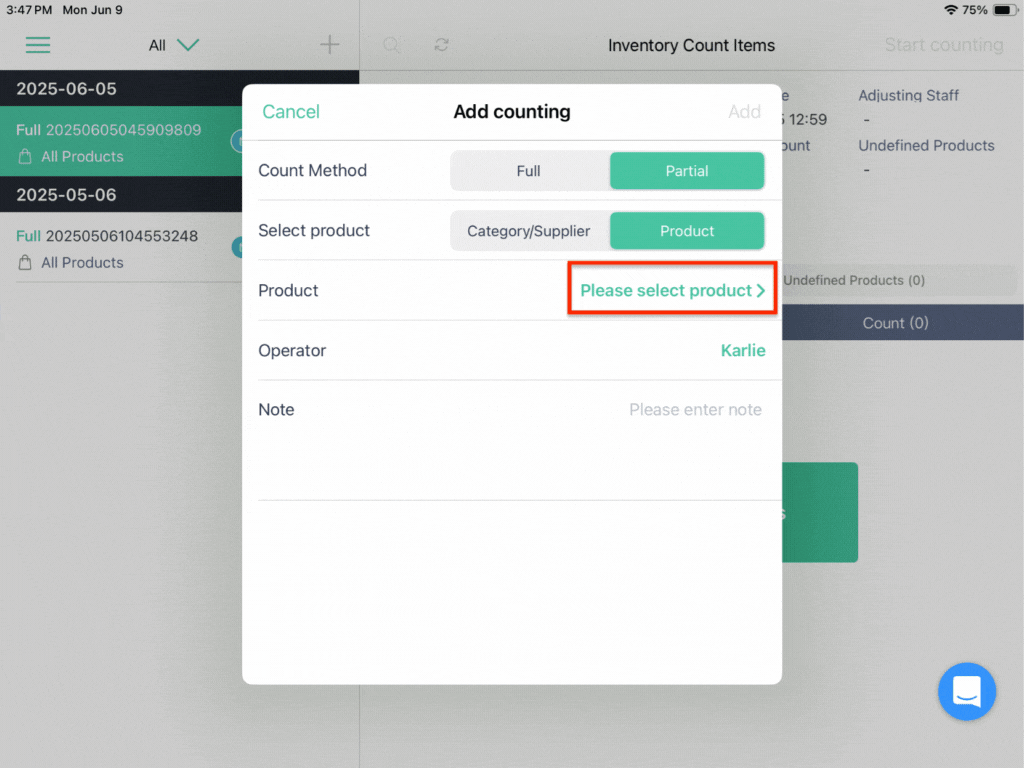Viewport: 1024px width, 768px height.
Task: Choose the Product selection option
Action: [x=687, y=231]
